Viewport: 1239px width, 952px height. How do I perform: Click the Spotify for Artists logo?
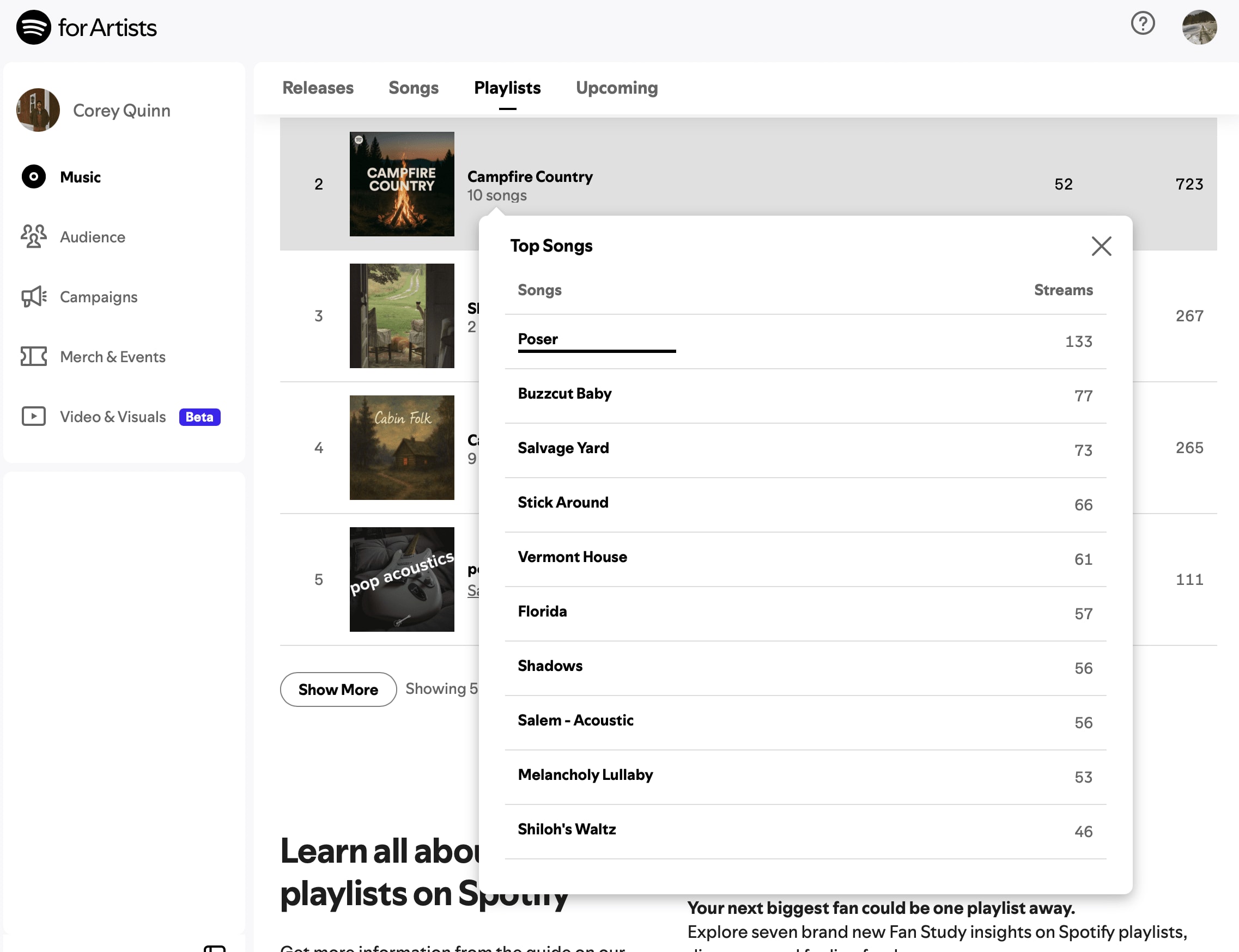[86, 27]
